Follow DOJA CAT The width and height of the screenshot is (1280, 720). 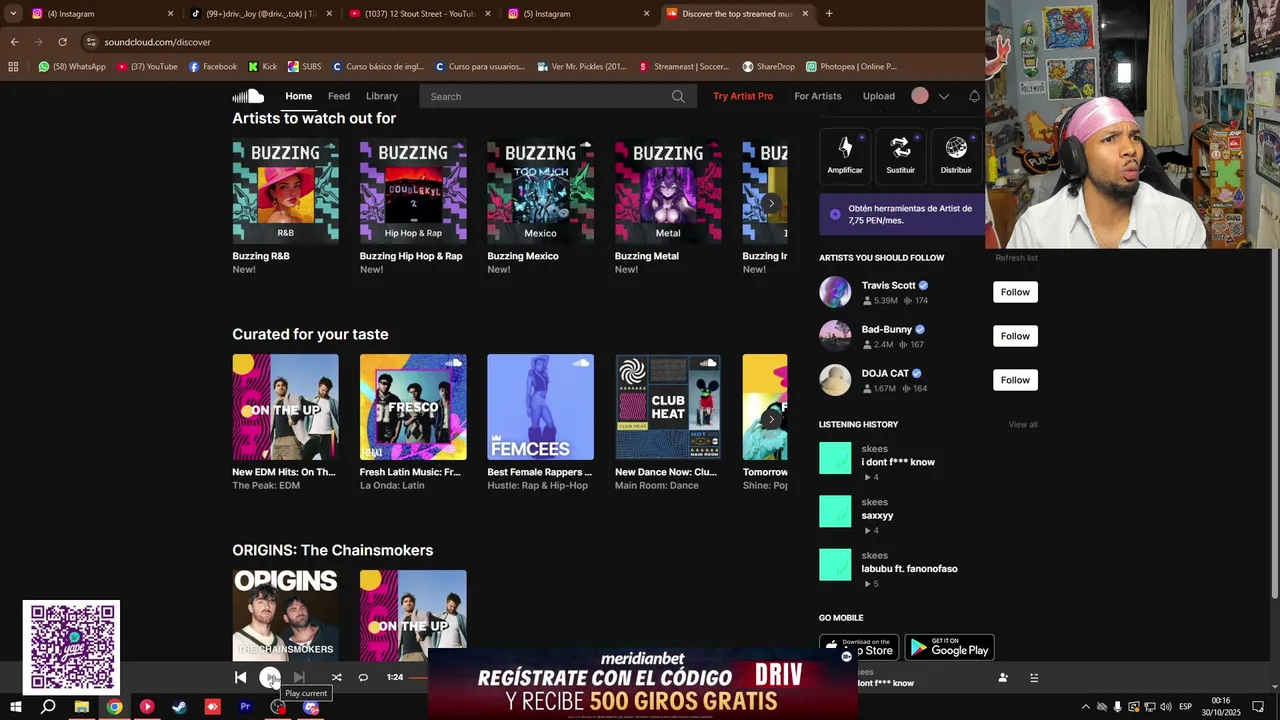1015,380
